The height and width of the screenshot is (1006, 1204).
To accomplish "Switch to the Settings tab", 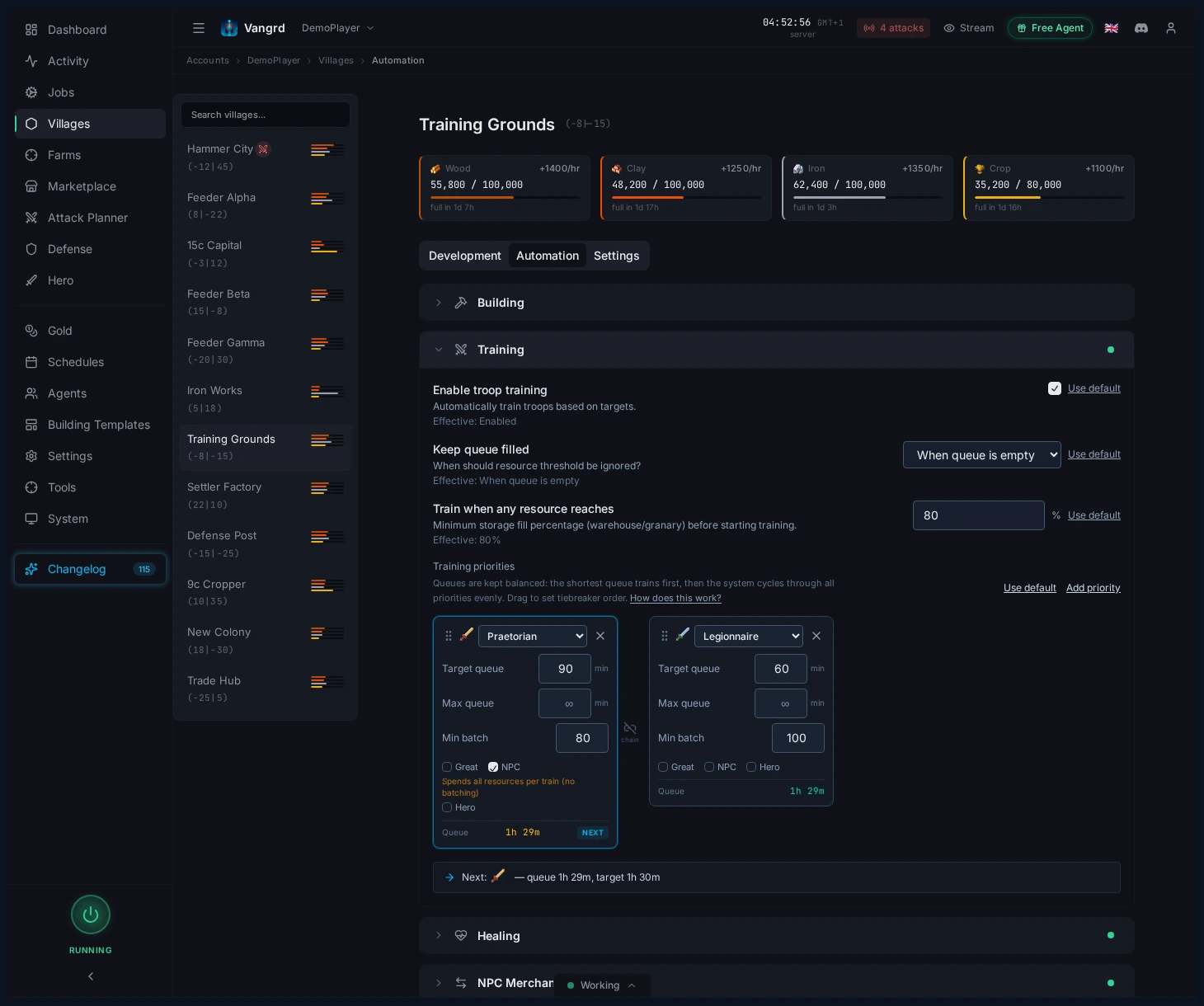I will pos(616,256).
